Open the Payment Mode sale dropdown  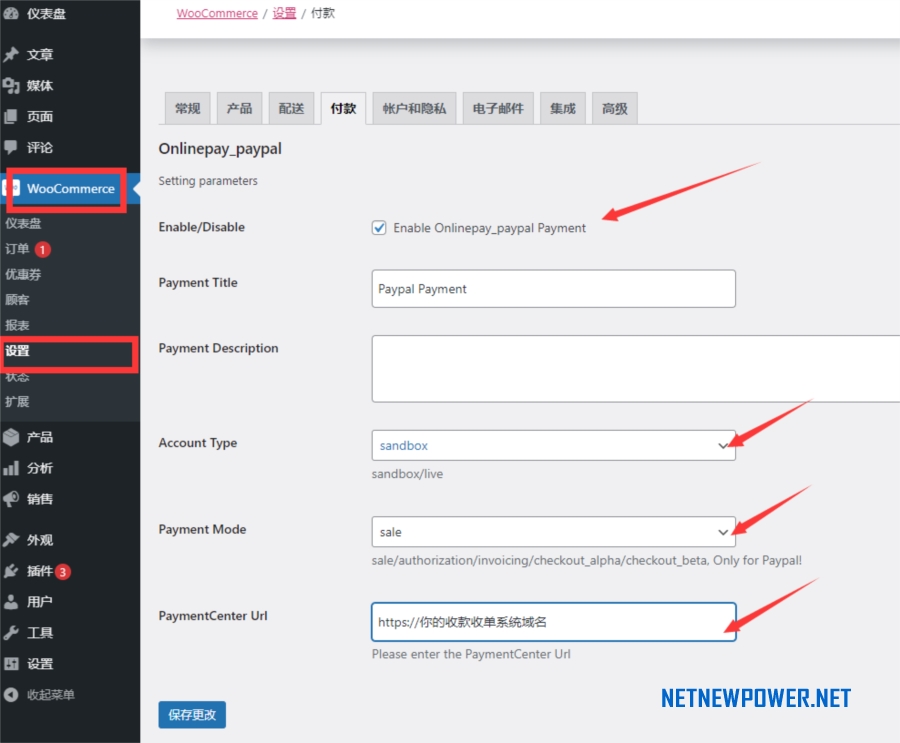coord(553,532)
